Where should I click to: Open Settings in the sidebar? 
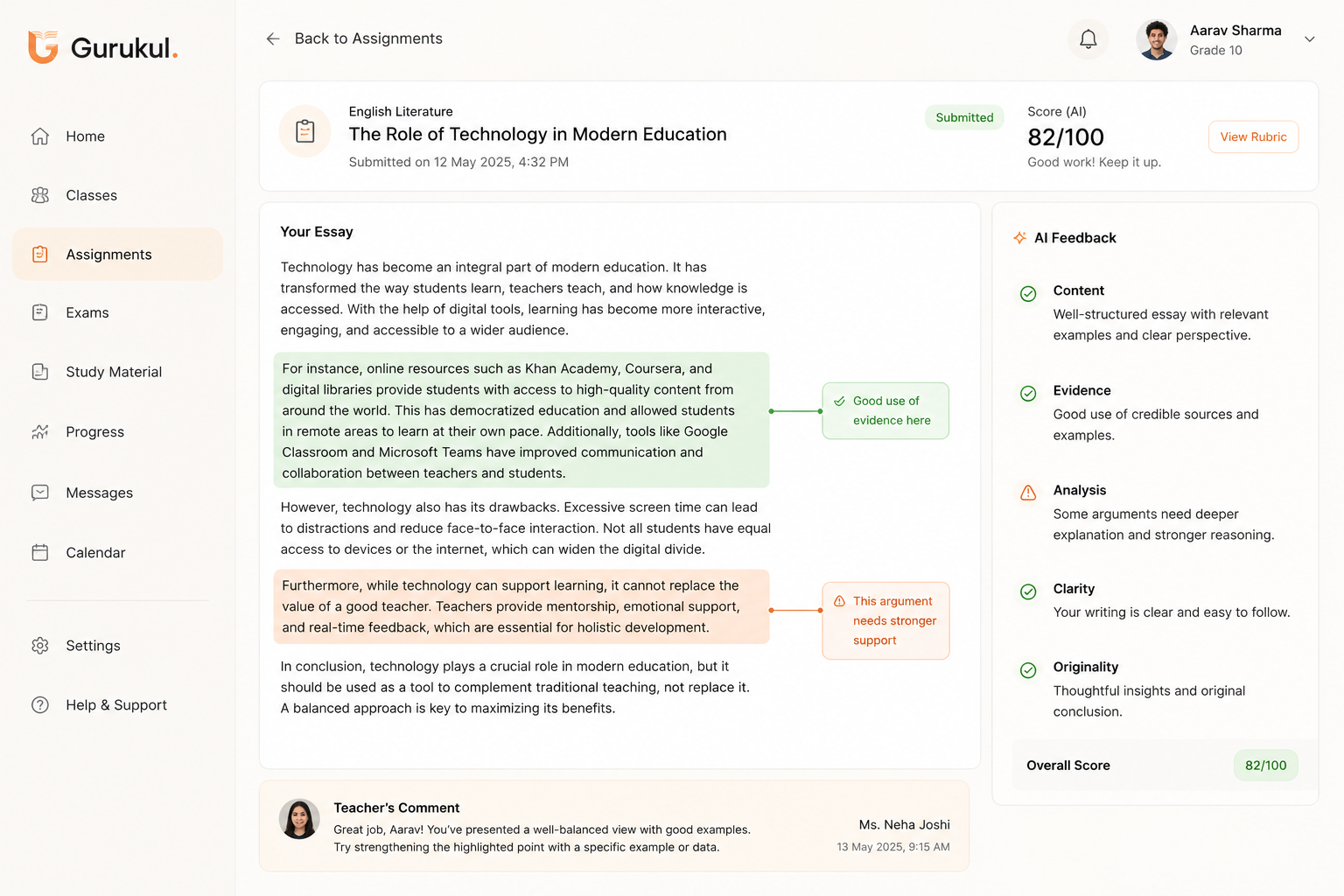(x=117, y=646)
